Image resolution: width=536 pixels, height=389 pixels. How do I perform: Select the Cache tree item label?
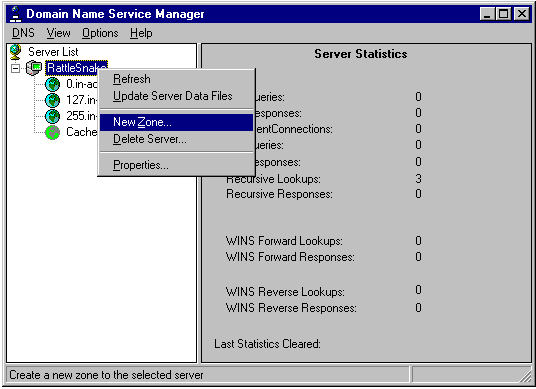coord(82,132)
